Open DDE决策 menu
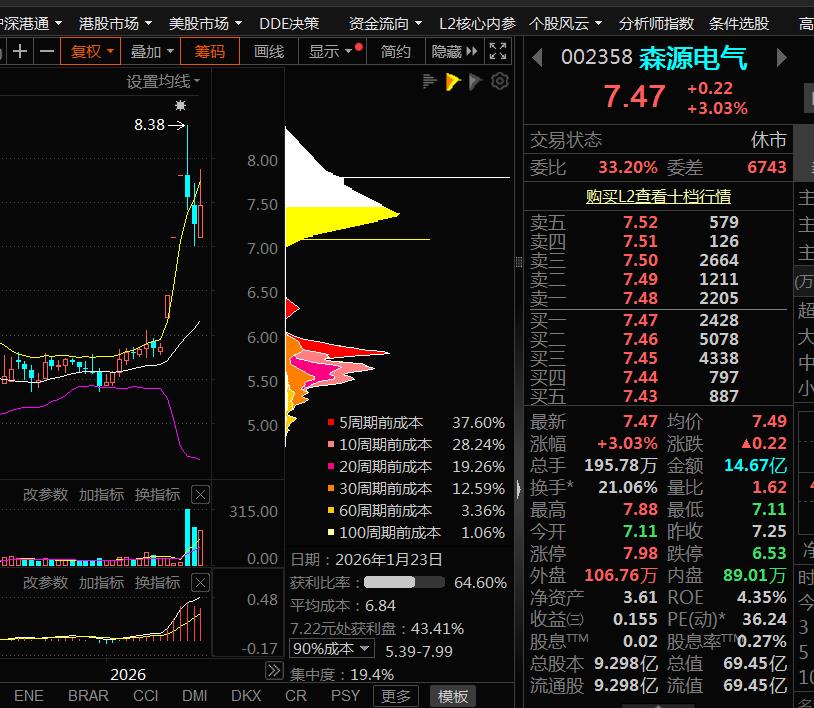Screen dimensions: 814x708 coord(289,23)
